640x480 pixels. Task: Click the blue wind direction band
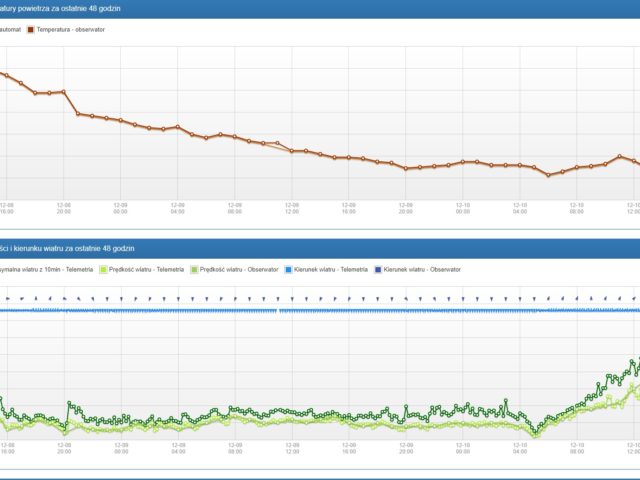[320, 311]
